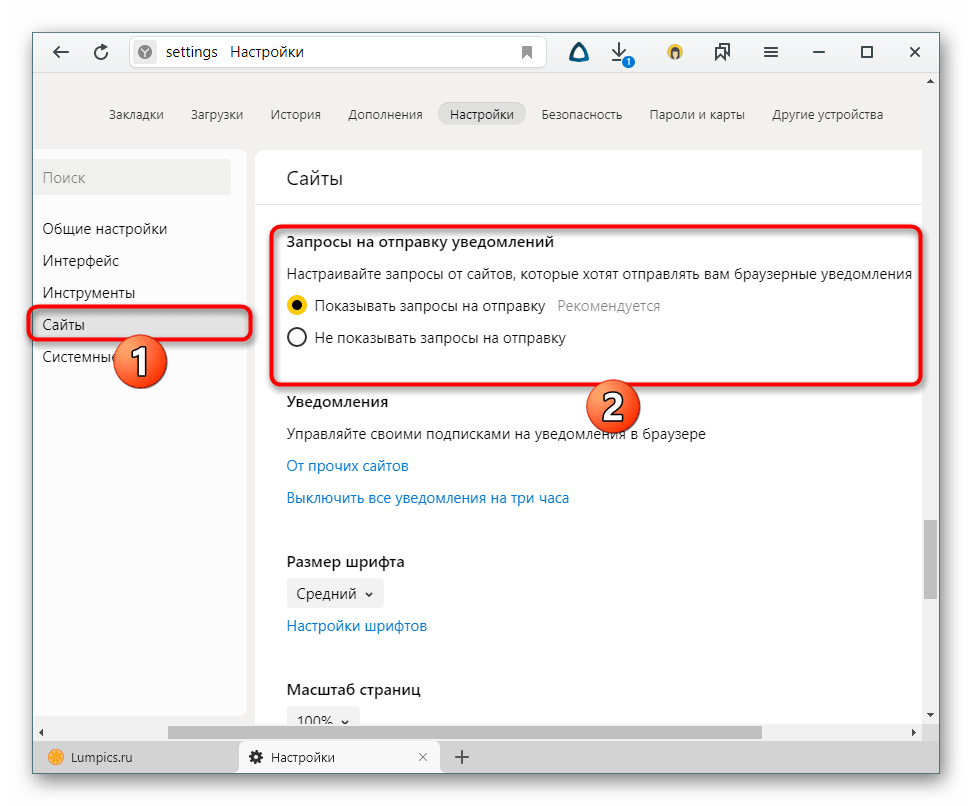Minimize the browser window
Screen dimensions: 972x806
coord(819,52)
